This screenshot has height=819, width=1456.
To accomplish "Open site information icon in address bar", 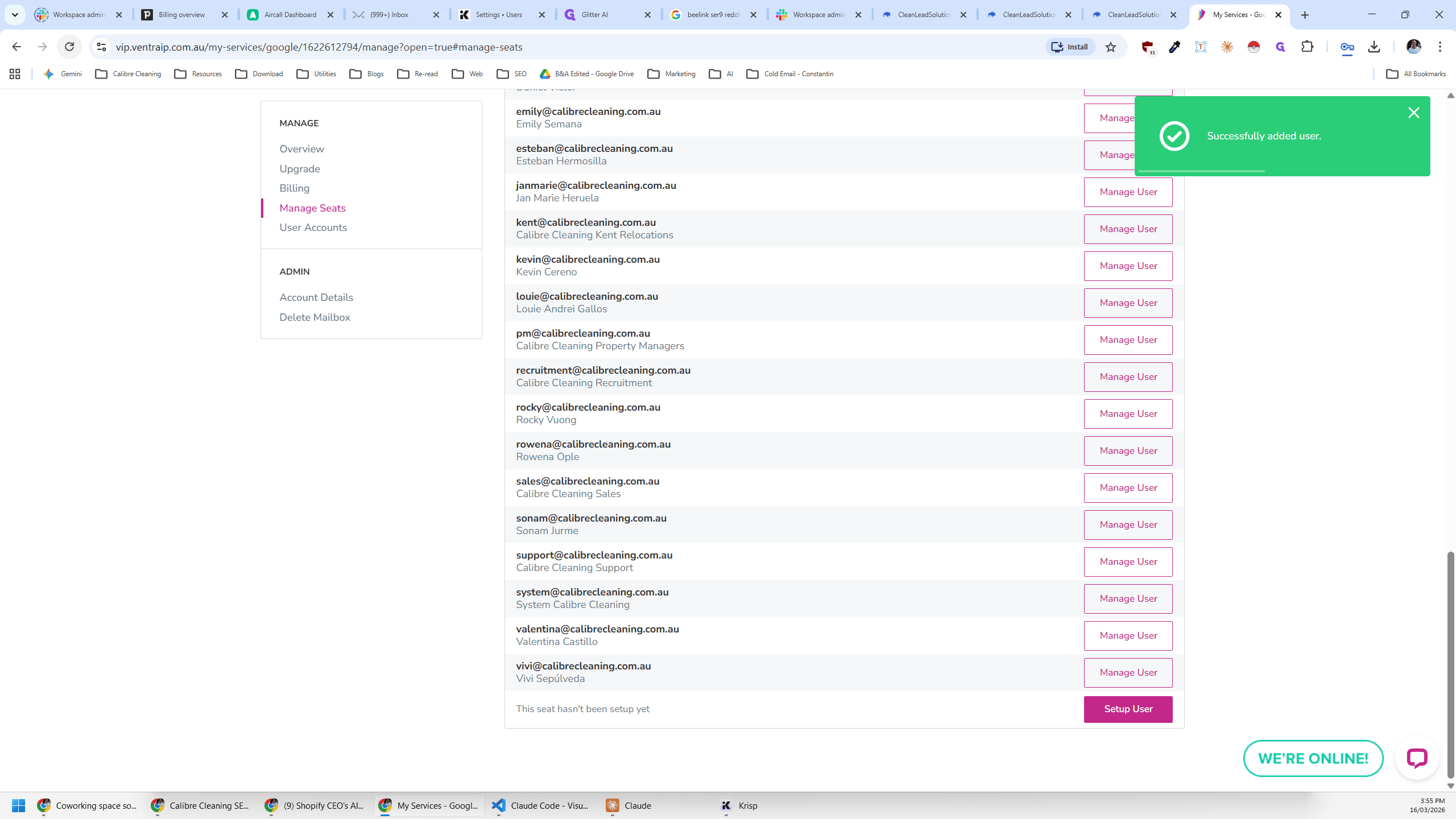I will 101,47.
